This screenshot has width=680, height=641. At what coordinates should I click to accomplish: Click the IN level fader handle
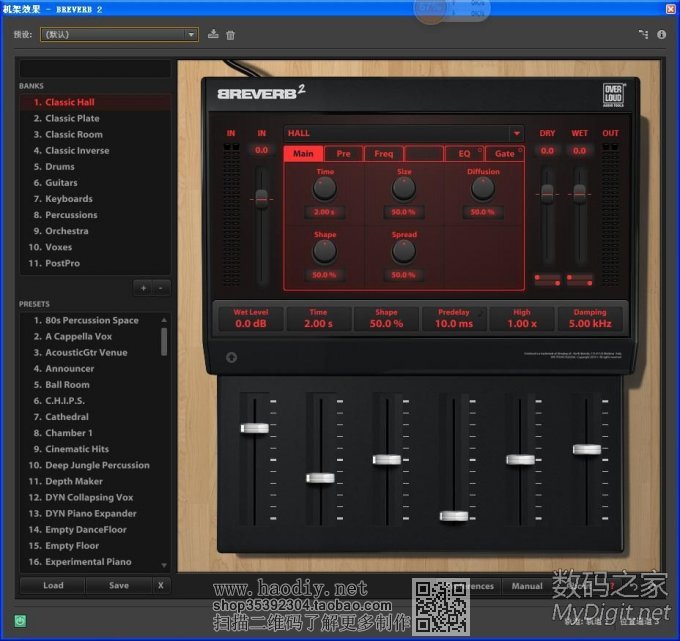pyautogui.click(x=262, y=198)
